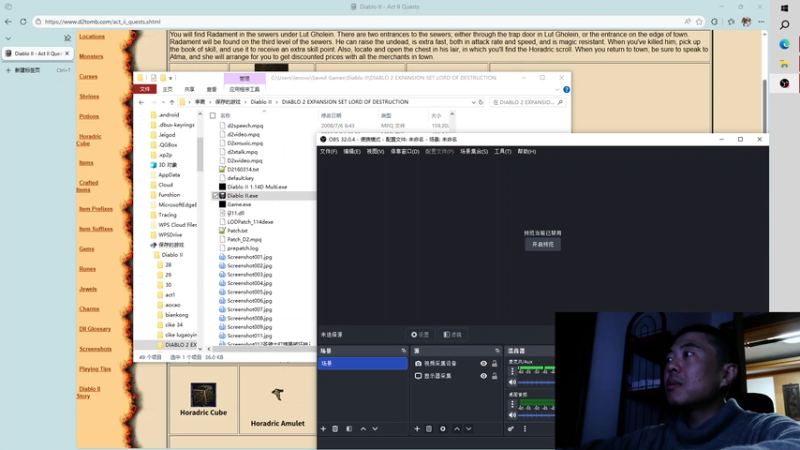Screen dimensions: 800x450
Task: Adjust 麦克风/Aux volume slider
Action: tap(537, 382)
